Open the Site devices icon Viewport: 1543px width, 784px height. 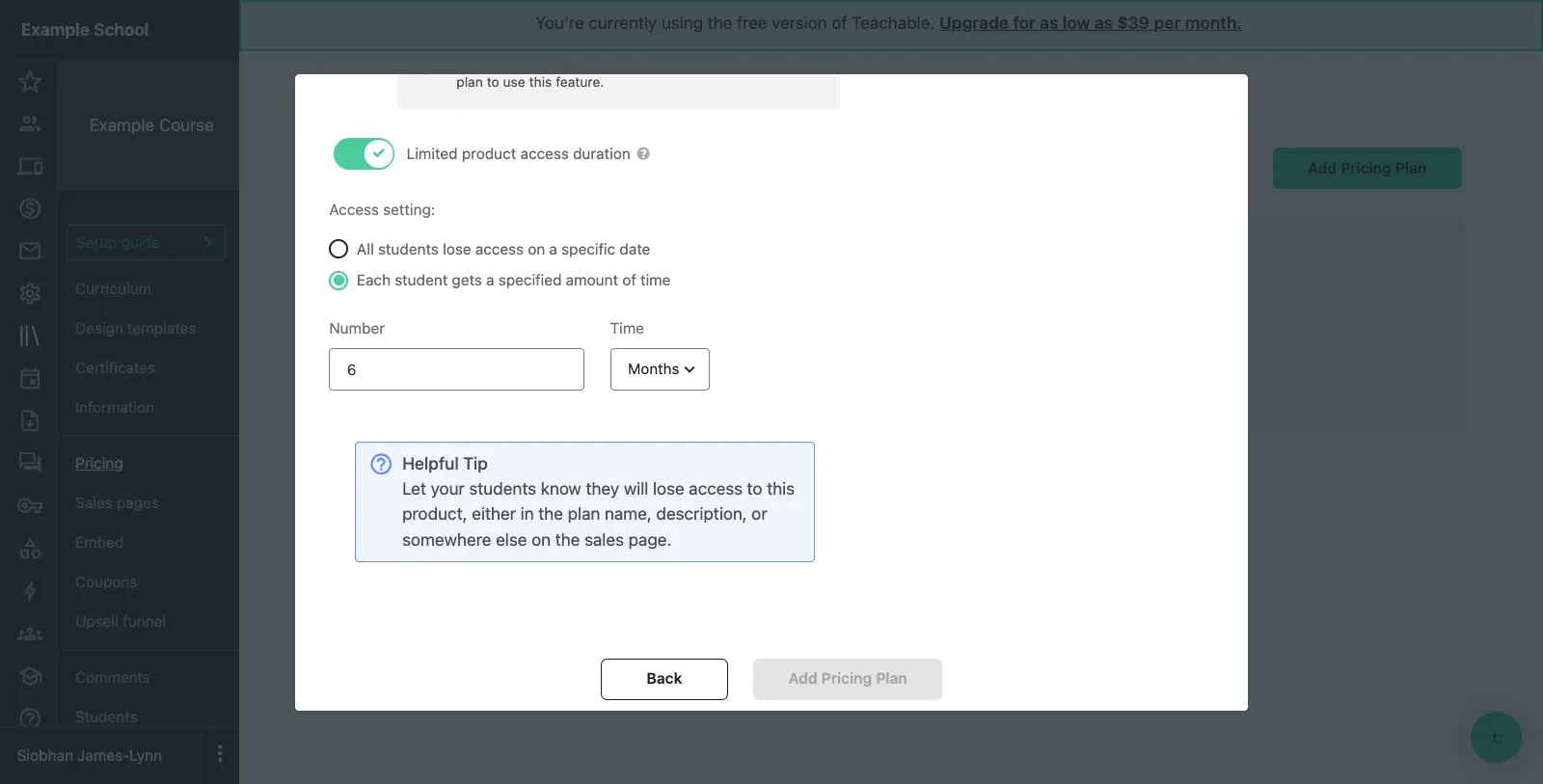coord(30,166)
